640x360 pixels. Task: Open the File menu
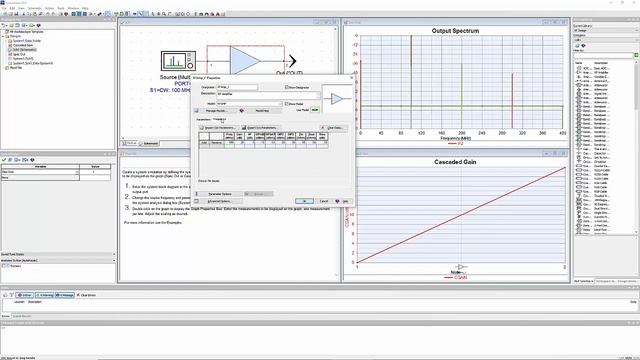tap(4, 8)
